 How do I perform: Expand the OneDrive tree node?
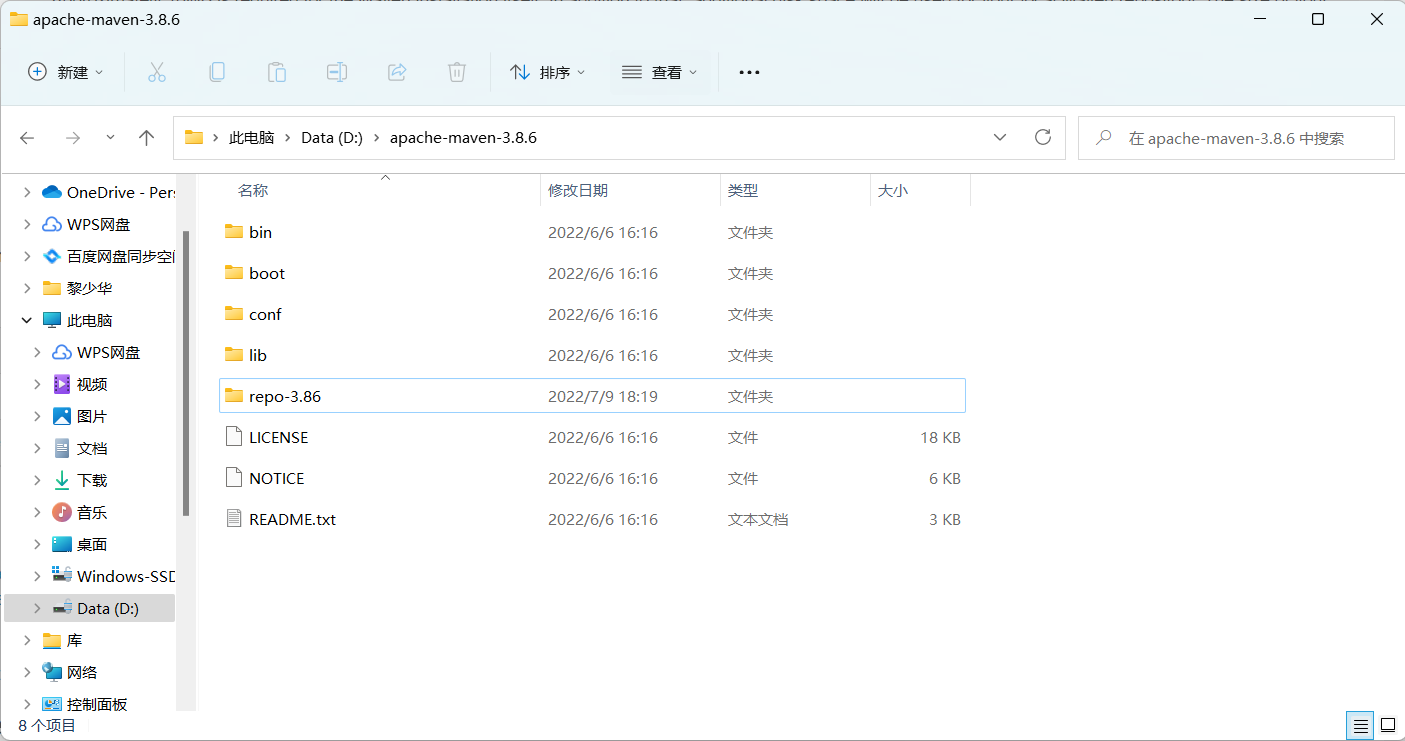coord(26,192)
